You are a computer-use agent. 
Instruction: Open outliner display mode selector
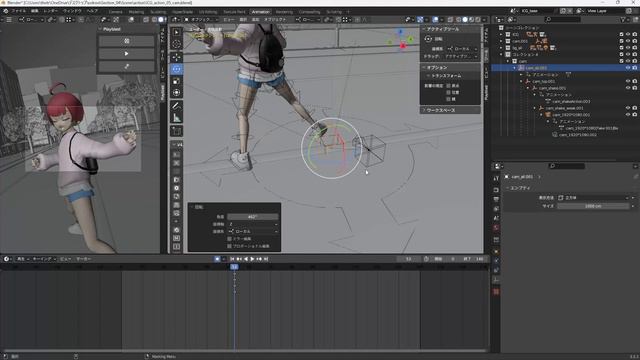[x=511, y=19]
